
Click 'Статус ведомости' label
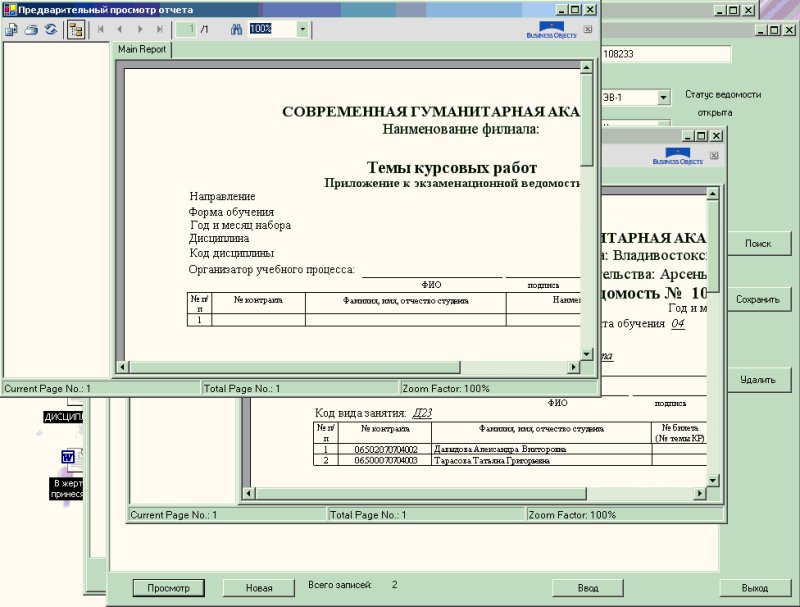click(723, 95)
